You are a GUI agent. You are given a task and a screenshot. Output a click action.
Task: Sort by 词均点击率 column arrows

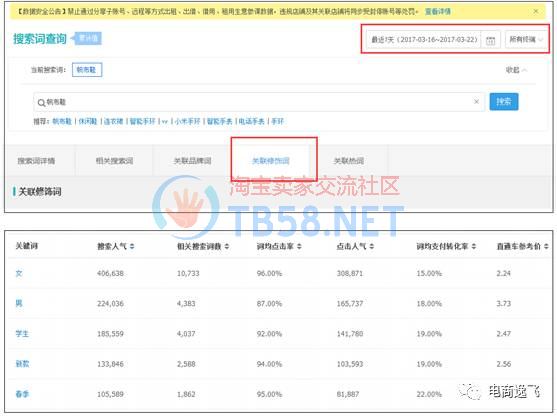click(x=299, y=246)
